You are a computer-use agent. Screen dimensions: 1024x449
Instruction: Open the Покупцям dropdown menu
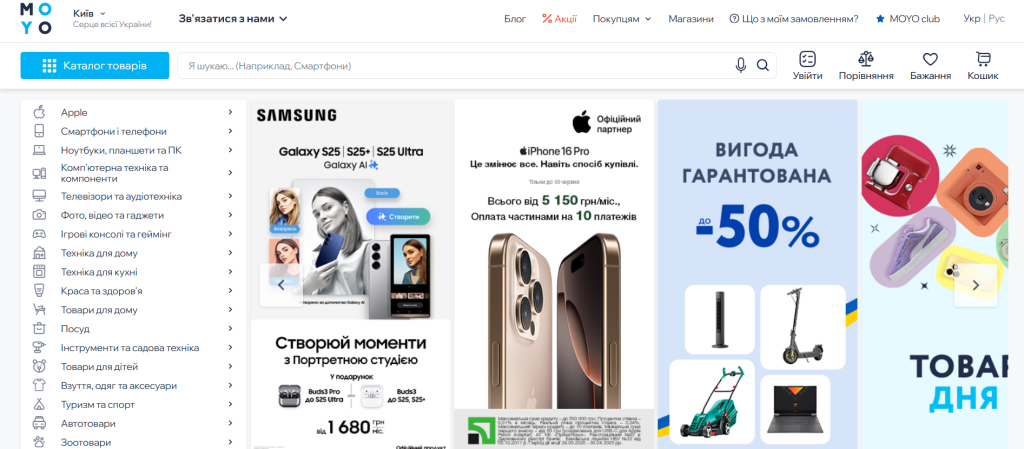coord(622,19)
